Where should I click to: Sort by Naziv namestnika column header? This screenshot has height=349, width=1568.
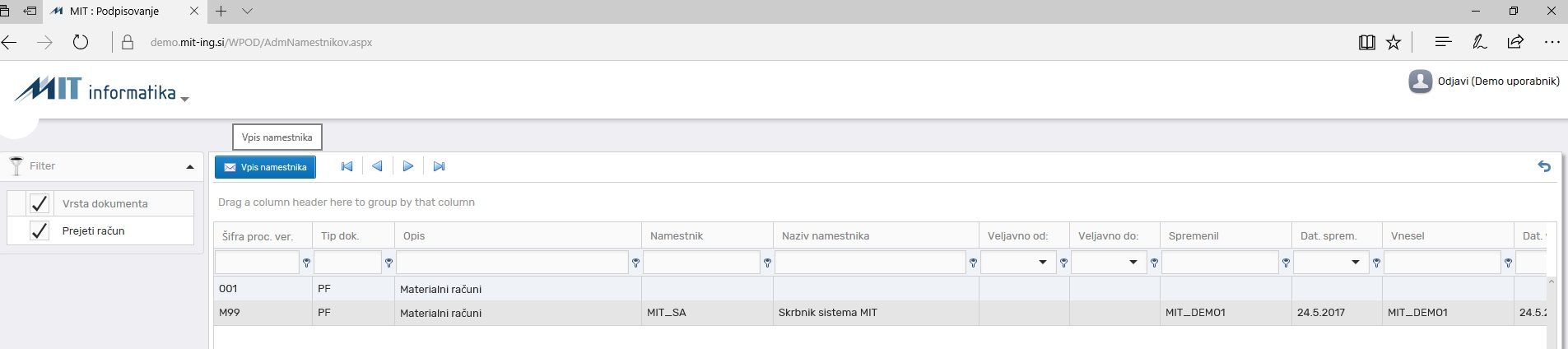[826, 235]
